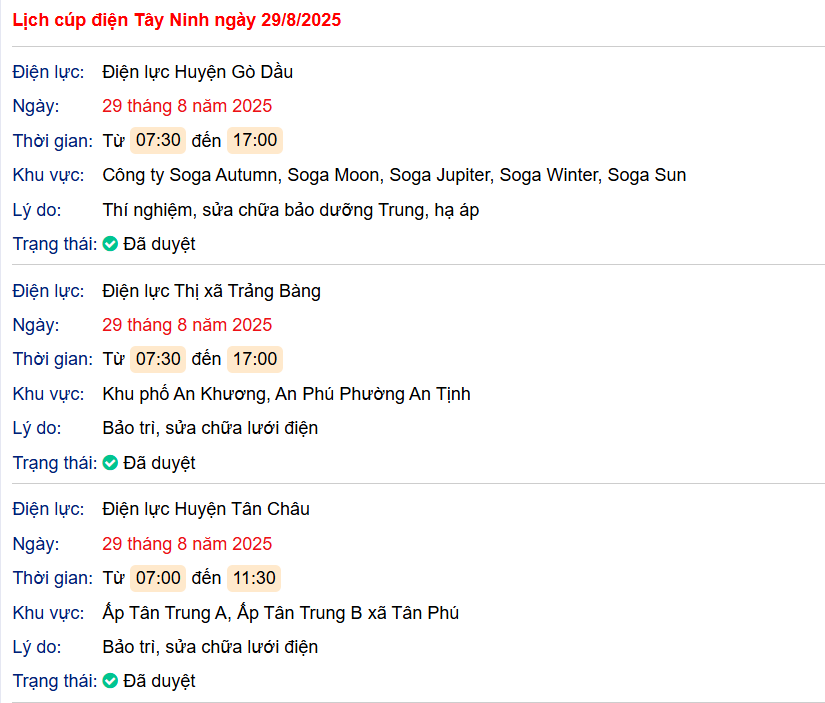Click the red date under Trảng Bàng entry

point(187,325)
